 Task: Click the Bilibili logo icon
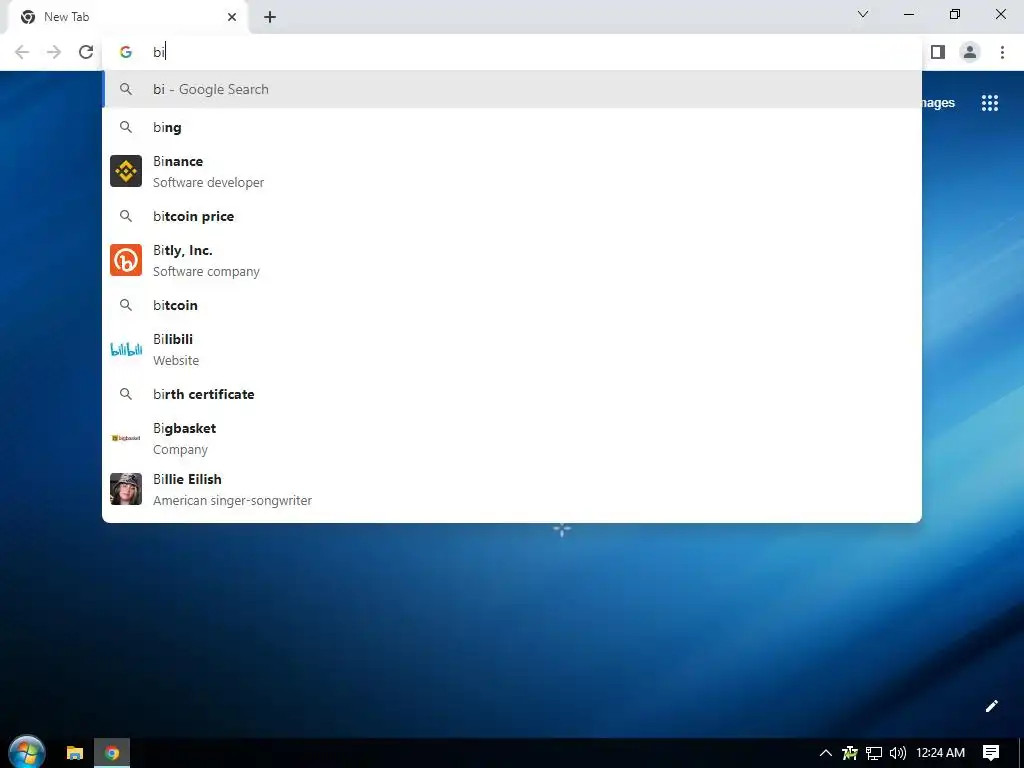[x=126, y=349]
